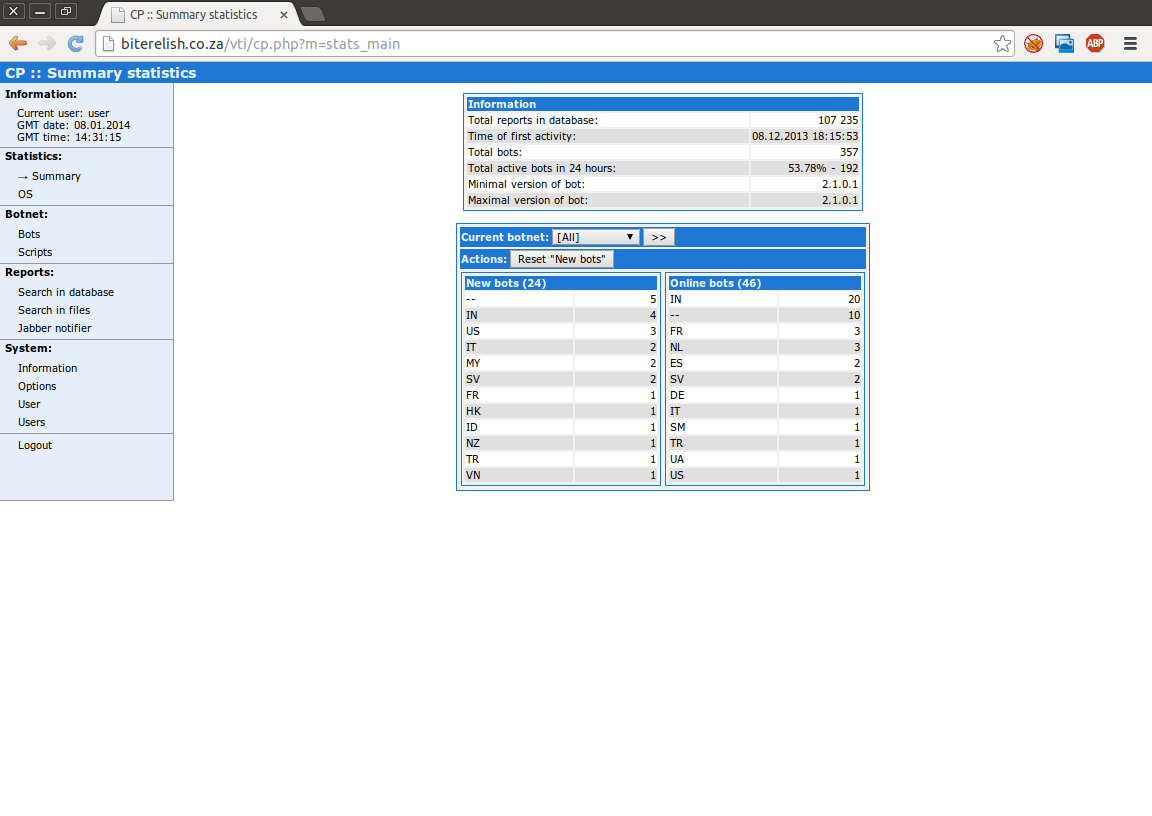Open the Chrome hamburger menu

1130,44
